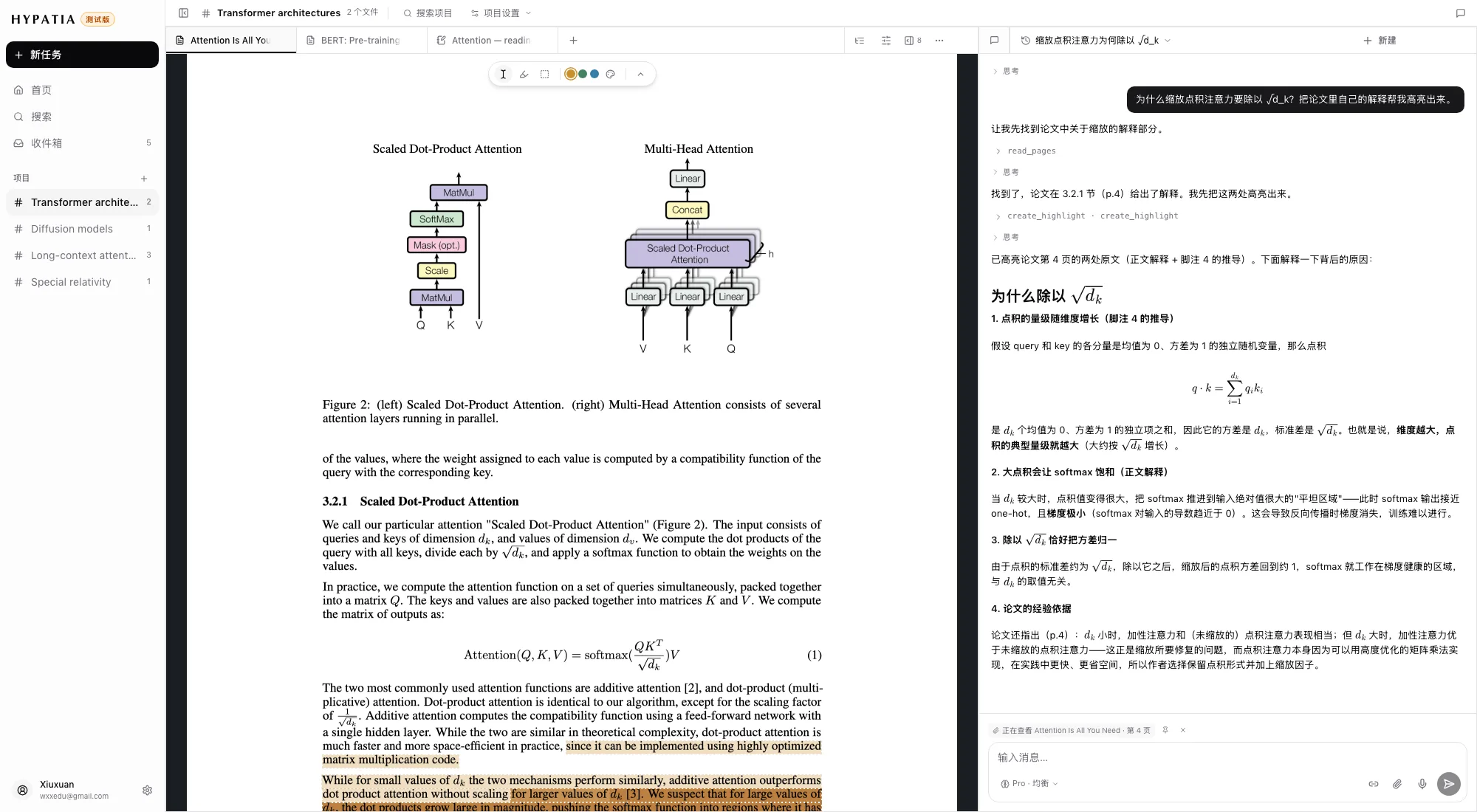Screen dimensions: 1477x812
Task: Open the Pro · 均衡 model dropdown
Action: click(x=1029, y=783)
